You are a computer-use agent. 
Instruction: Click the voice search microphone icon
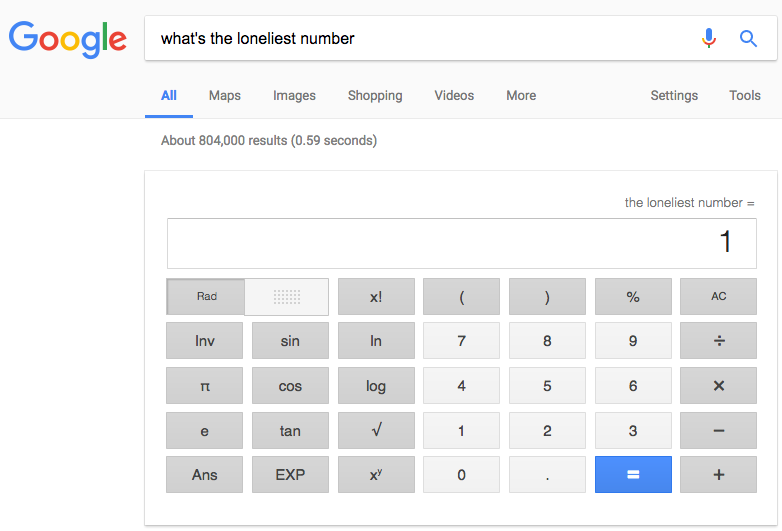click(x=709, y=38)
